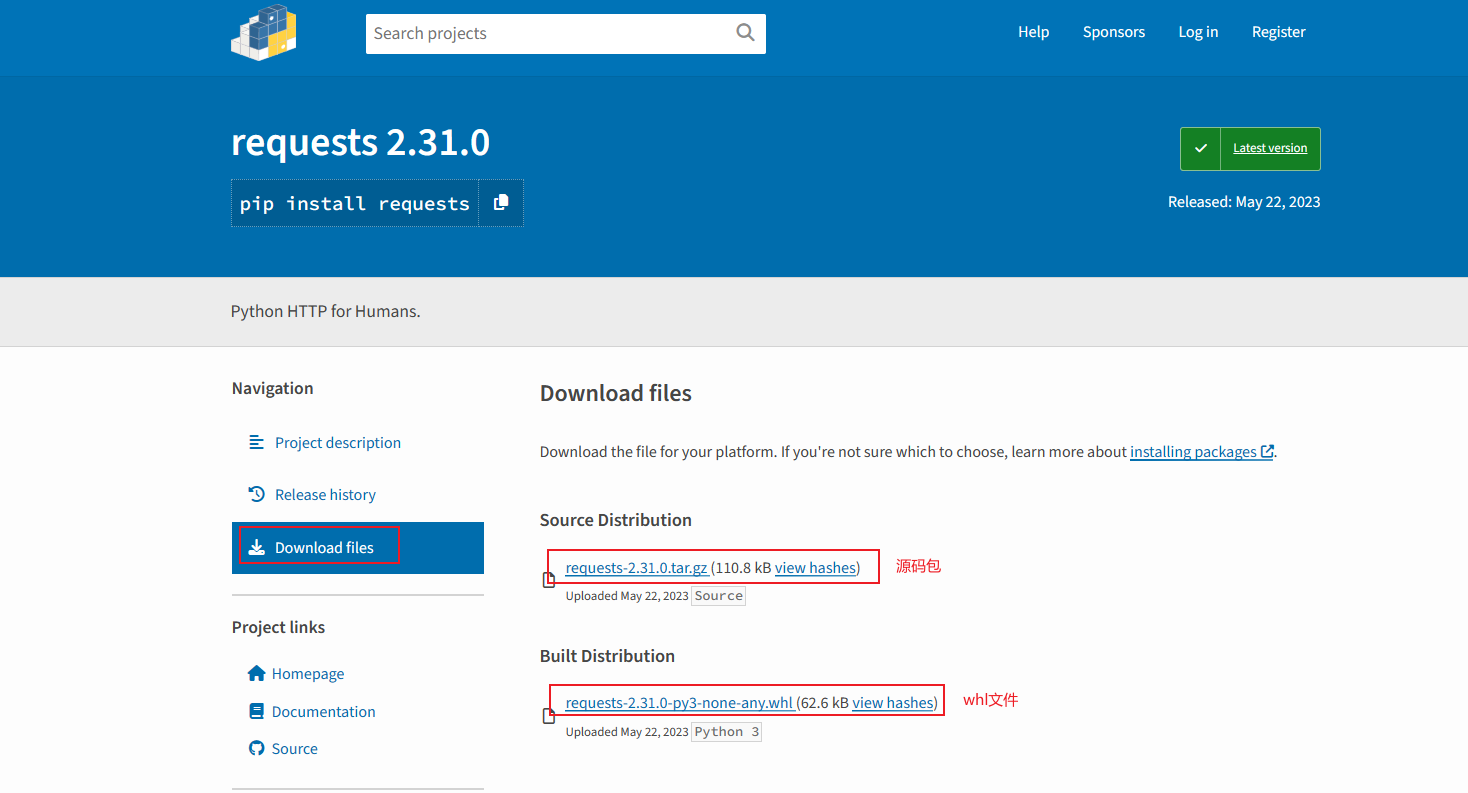
Task: Click the Source GitHub icon
Action: [x=256, y=748]
